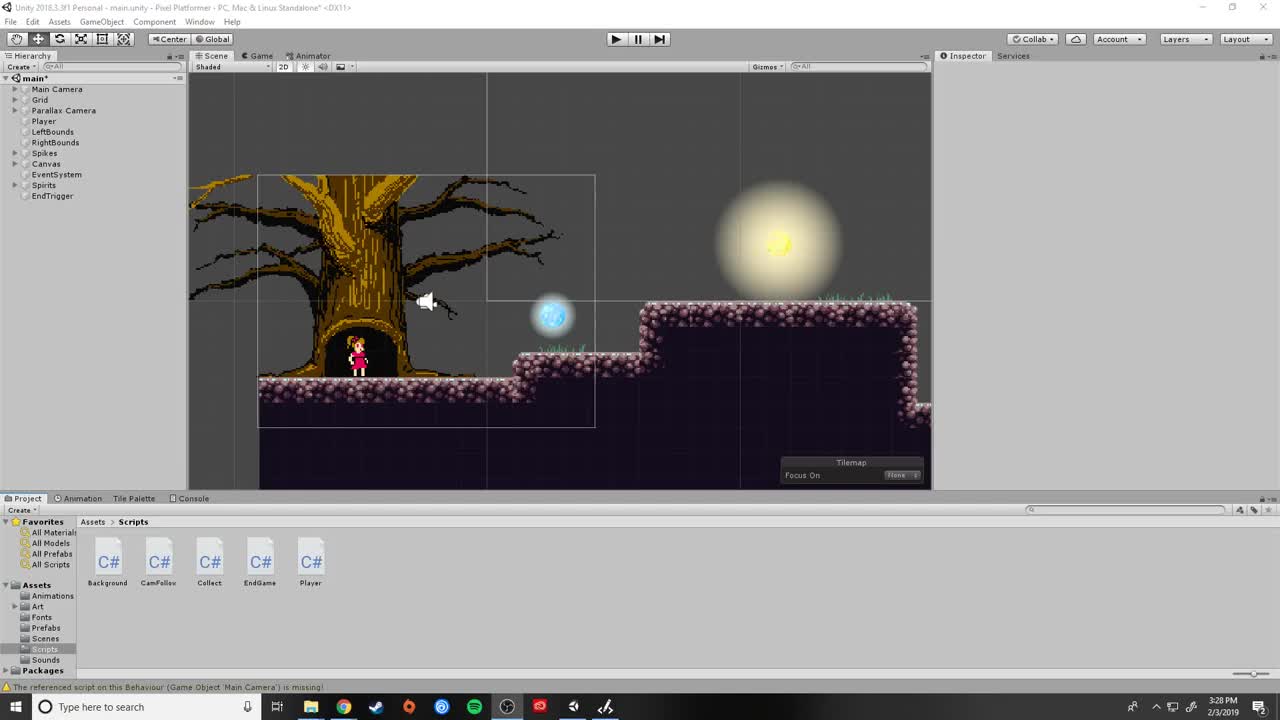Open the Gizmos dropdown
Image resolution: width=1280 pixels, height=720 pixels.
tap(766, 67)
